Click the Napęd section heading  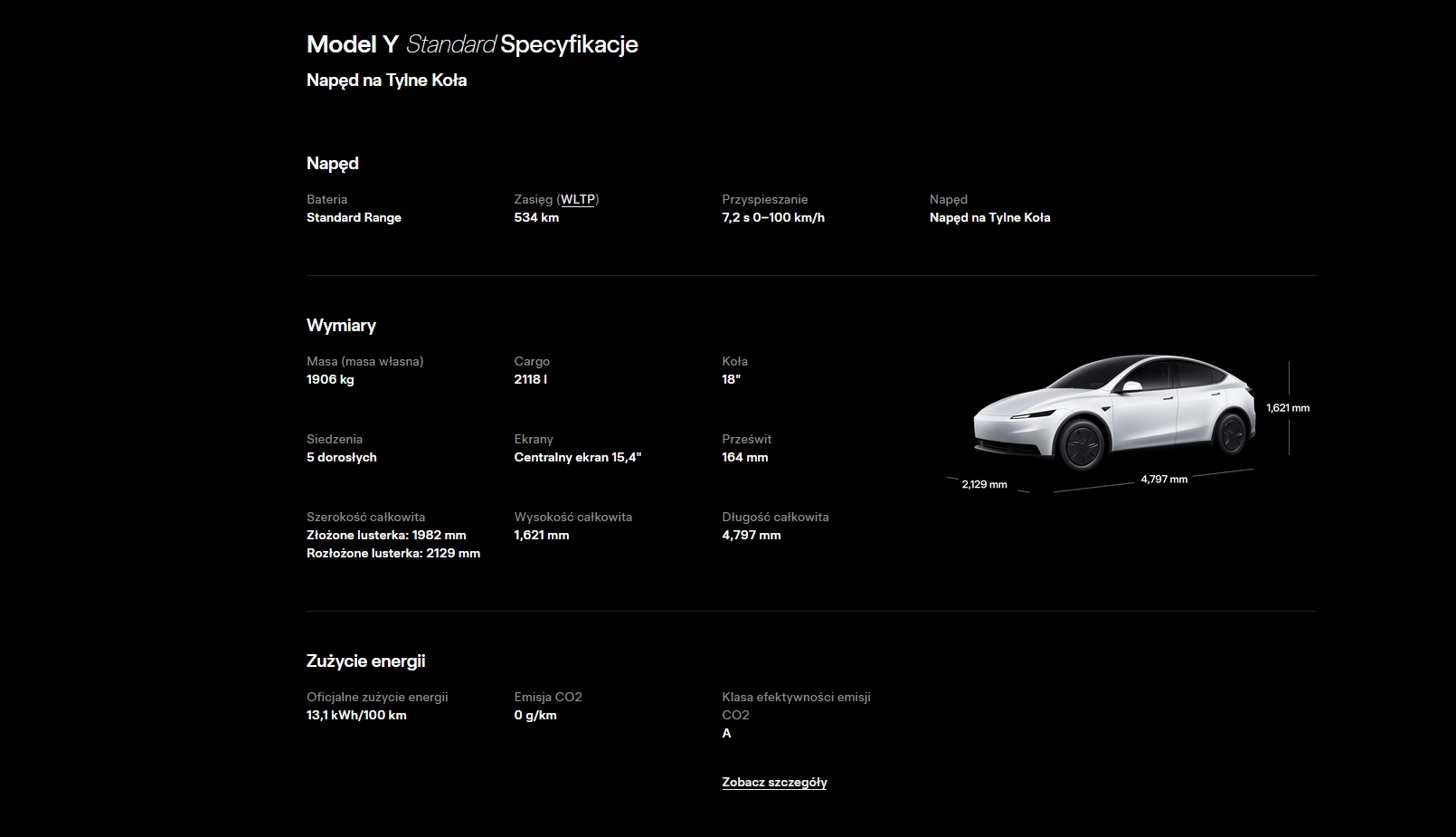click(x=333, y=164)
